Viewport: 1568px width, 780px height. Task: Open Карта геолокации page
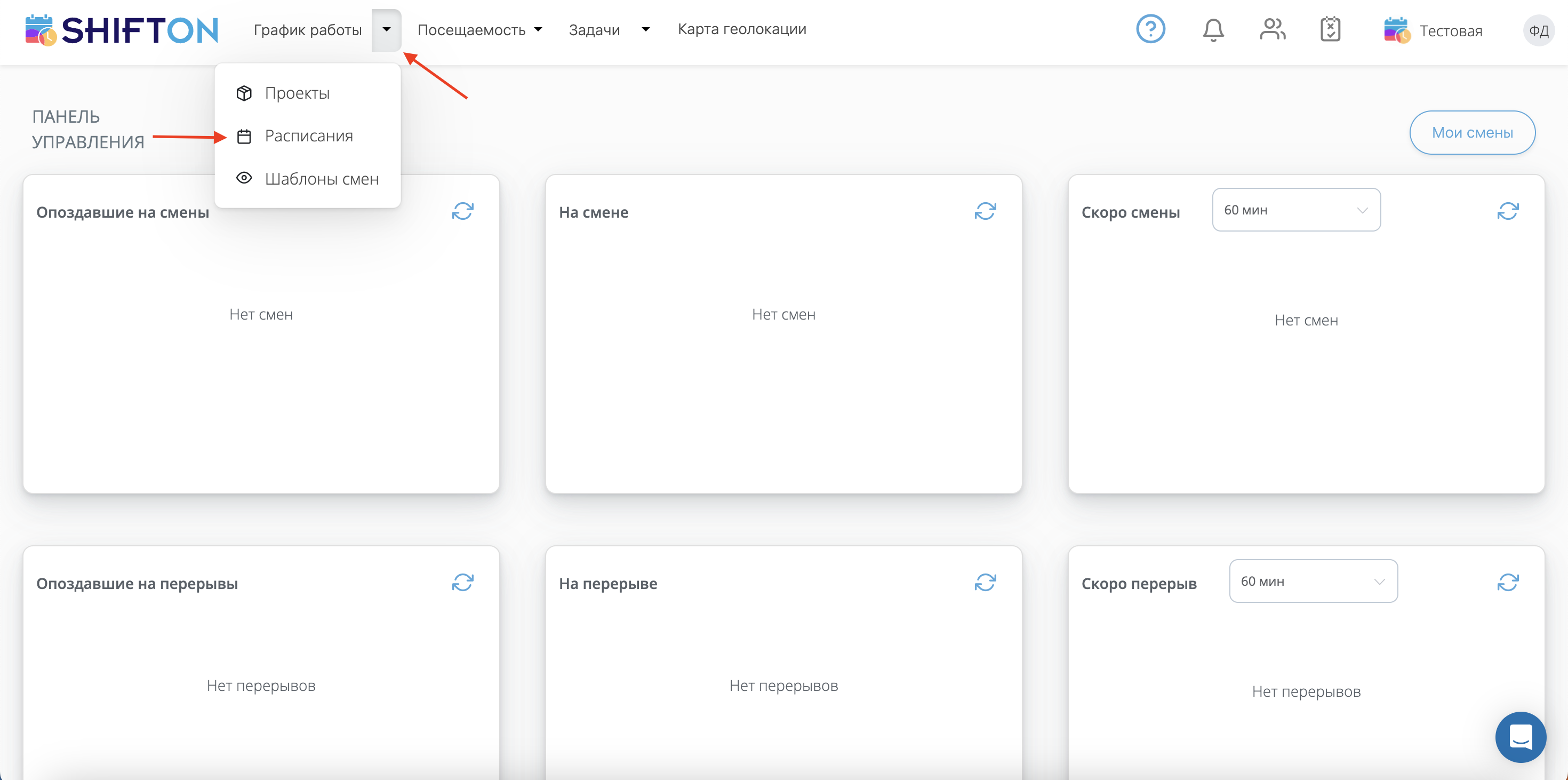(742, 29)
